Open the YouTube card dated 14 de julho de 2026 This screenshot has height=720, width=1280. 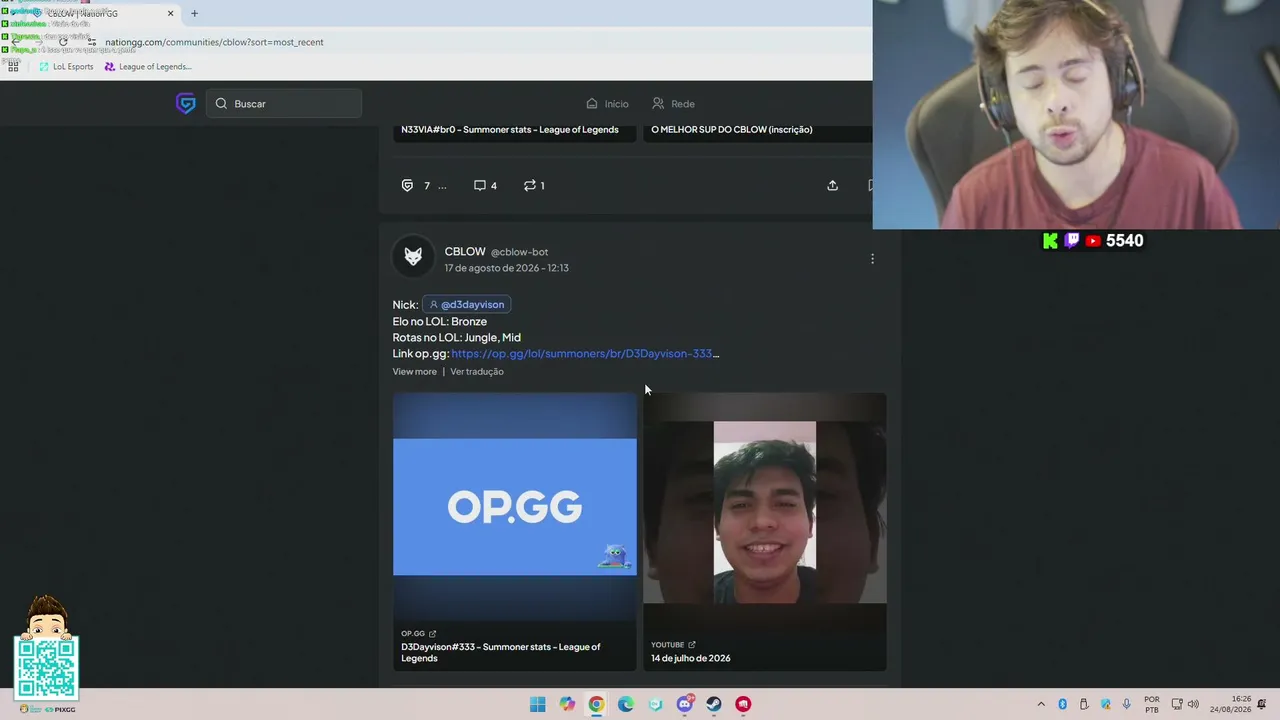pos(691,658)
